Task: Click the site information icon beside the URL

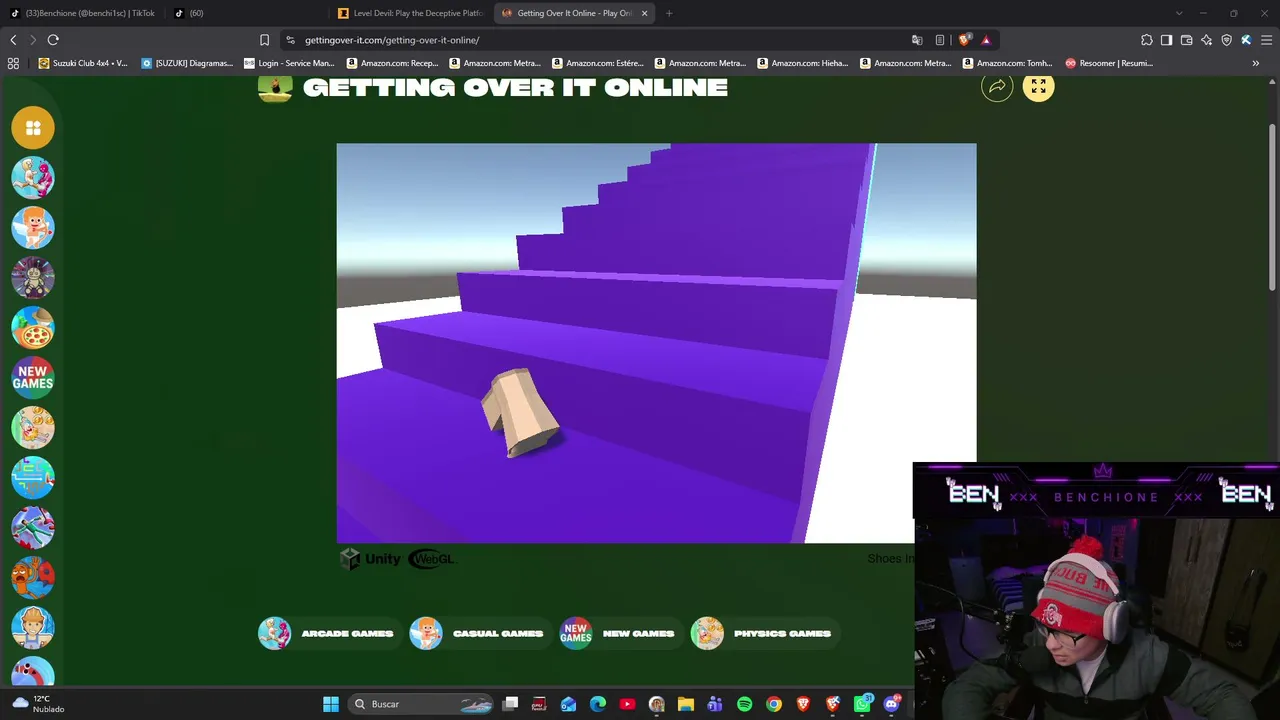Action: point(290,40)
